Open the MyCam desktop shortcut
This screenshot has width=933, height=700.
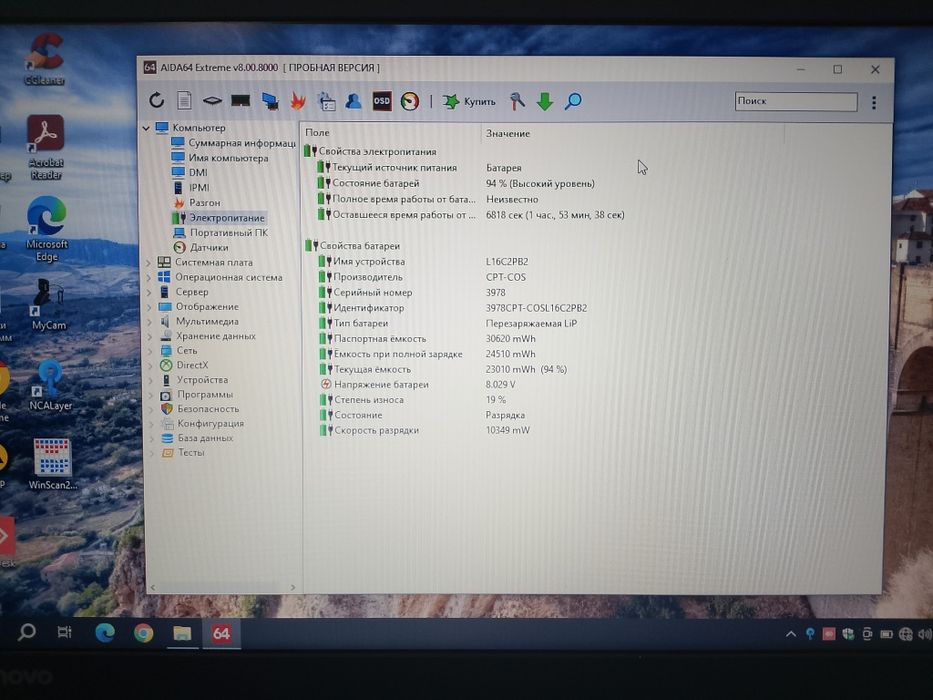pyautogui.click(x=48, y=304)
